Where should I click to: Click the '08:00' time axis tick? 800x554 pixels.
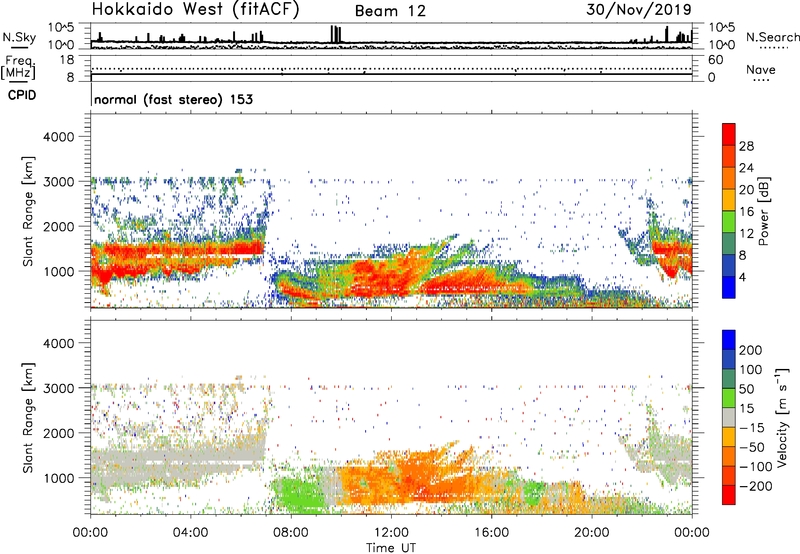click(291, 533)
